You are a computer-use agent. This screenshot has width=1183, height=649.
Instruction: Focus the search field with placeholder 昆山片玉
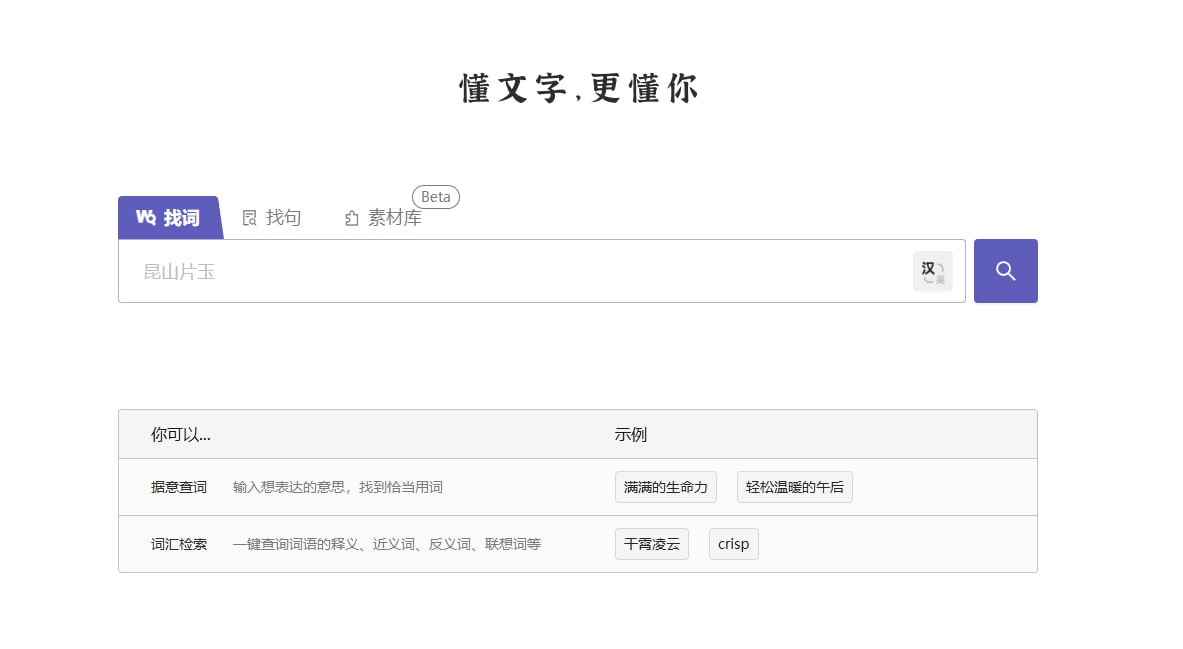tap(520, 271)
